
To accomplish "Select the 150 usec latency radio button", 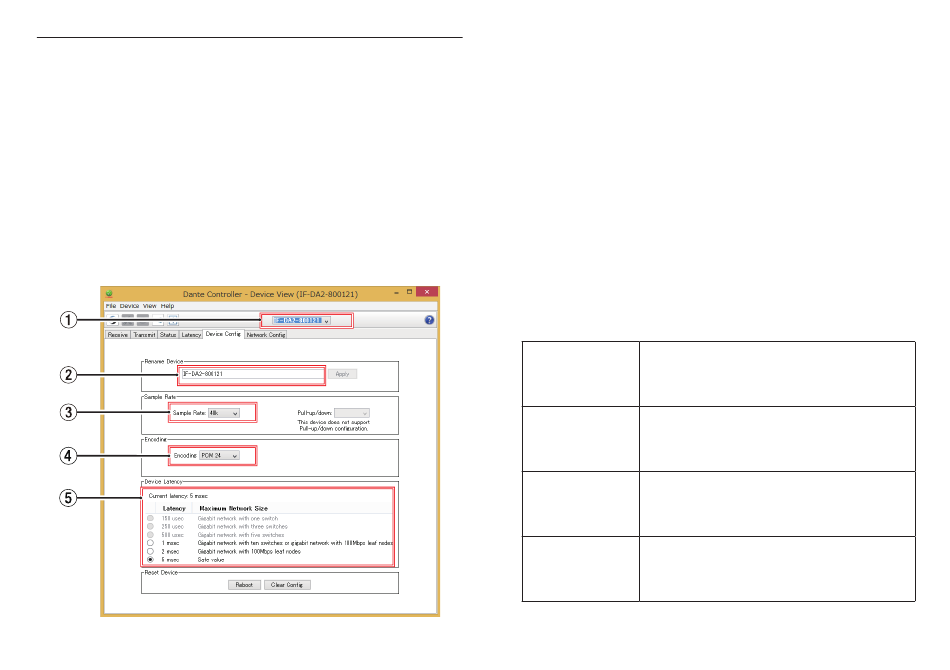I will tap(150, 519).
